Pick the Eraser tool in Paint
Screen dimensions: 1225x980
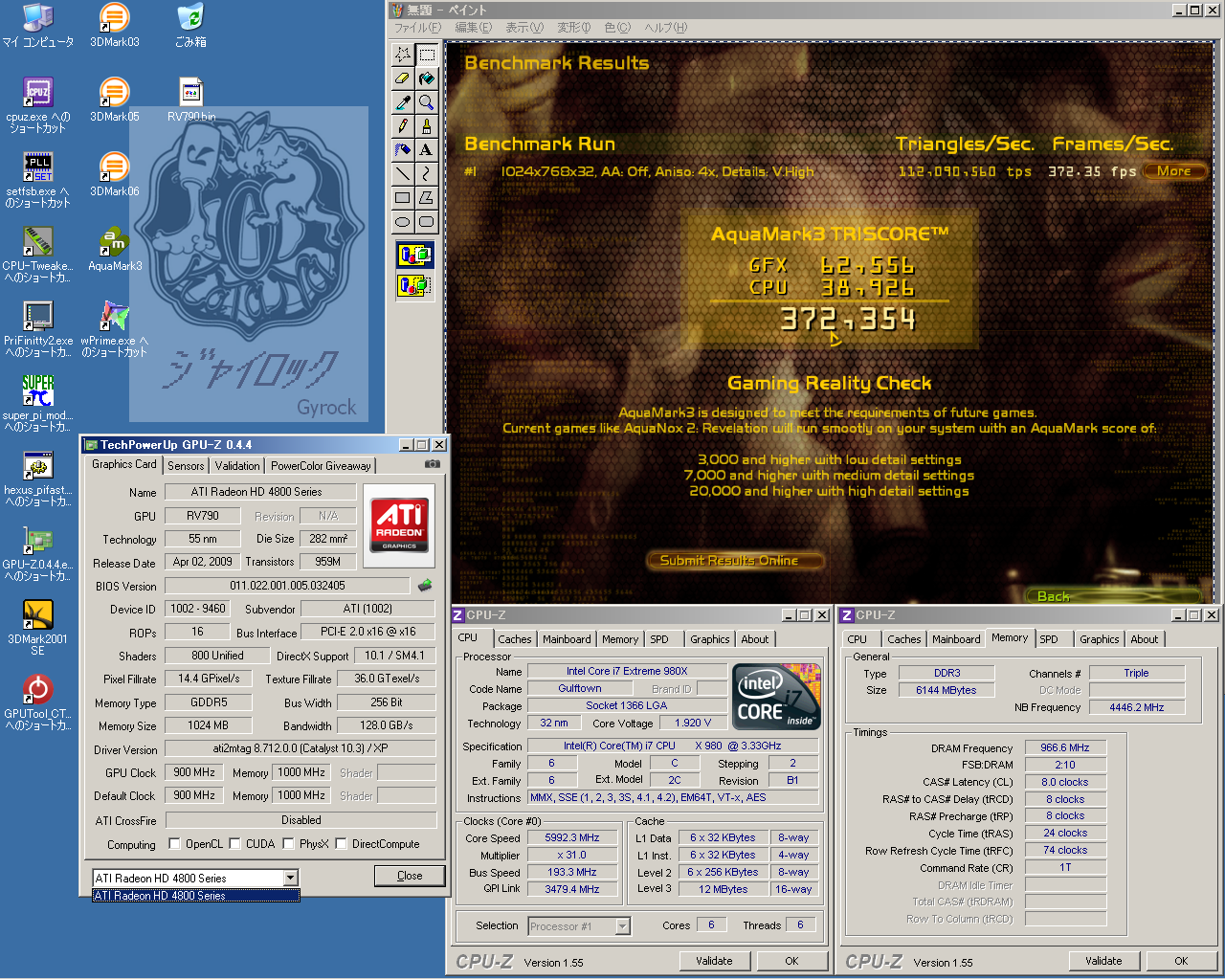tap(403, 78)
